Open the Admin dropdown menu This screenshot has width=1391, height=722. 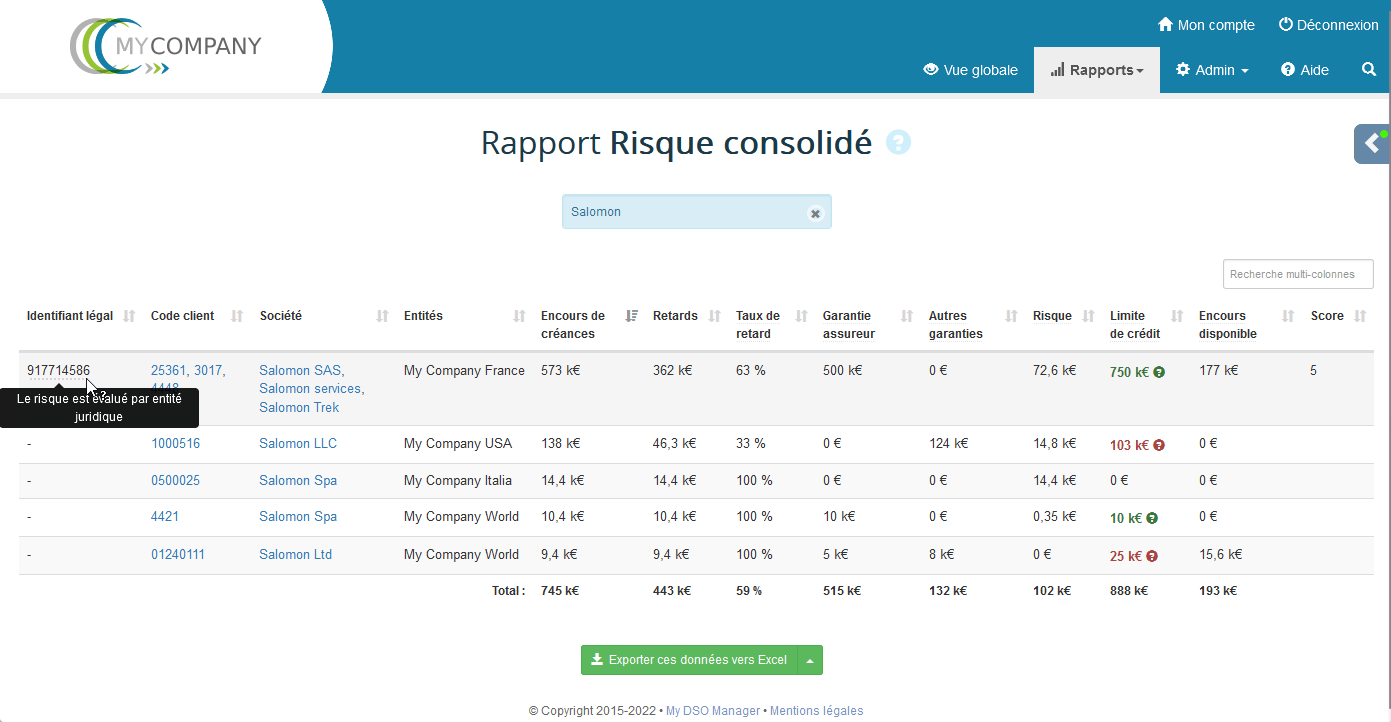point(1212,70)
